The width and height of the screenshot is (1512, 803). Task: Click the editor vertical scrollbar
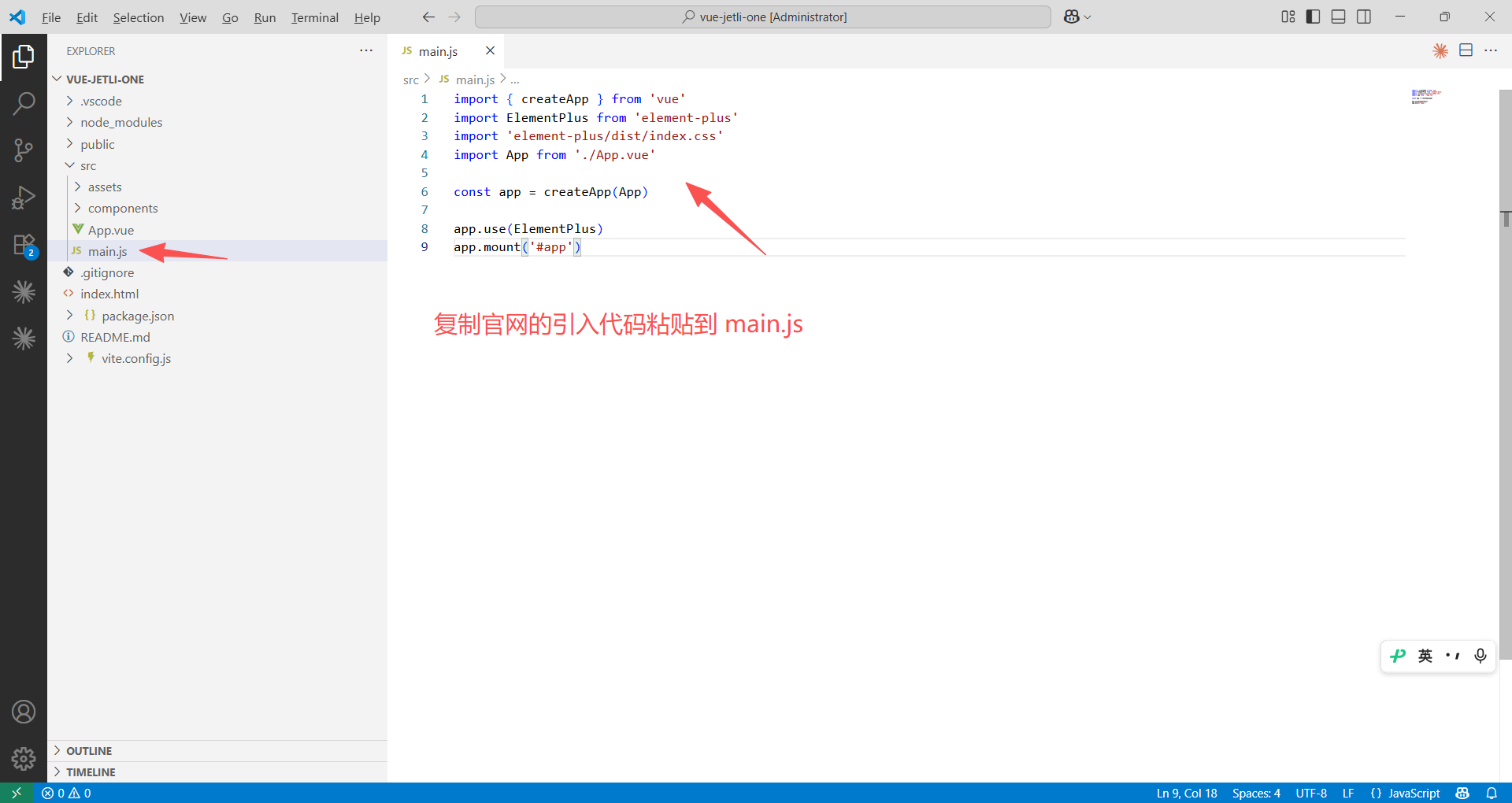coord(1506,375)
